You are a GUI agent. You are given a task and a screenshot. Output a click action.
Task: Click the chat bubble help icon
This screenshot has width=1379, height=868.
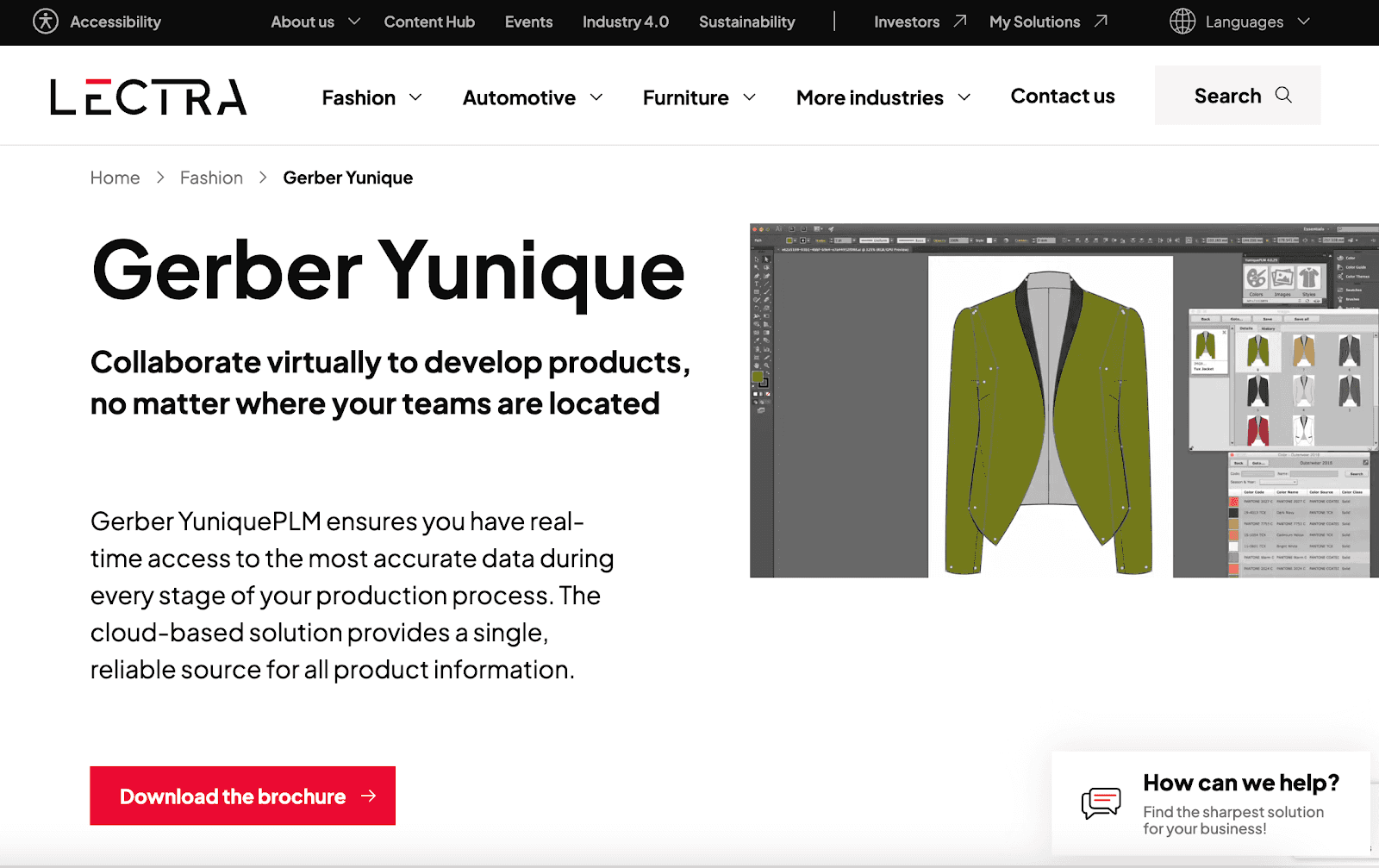[1101, 803]
